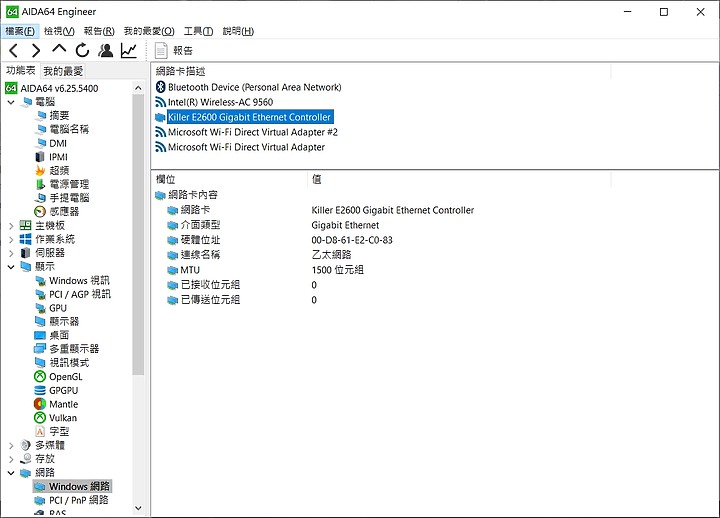Open the 工具(T) menu
The width and height of the screenshot is (720, 518).
click(x=198, y=31)
